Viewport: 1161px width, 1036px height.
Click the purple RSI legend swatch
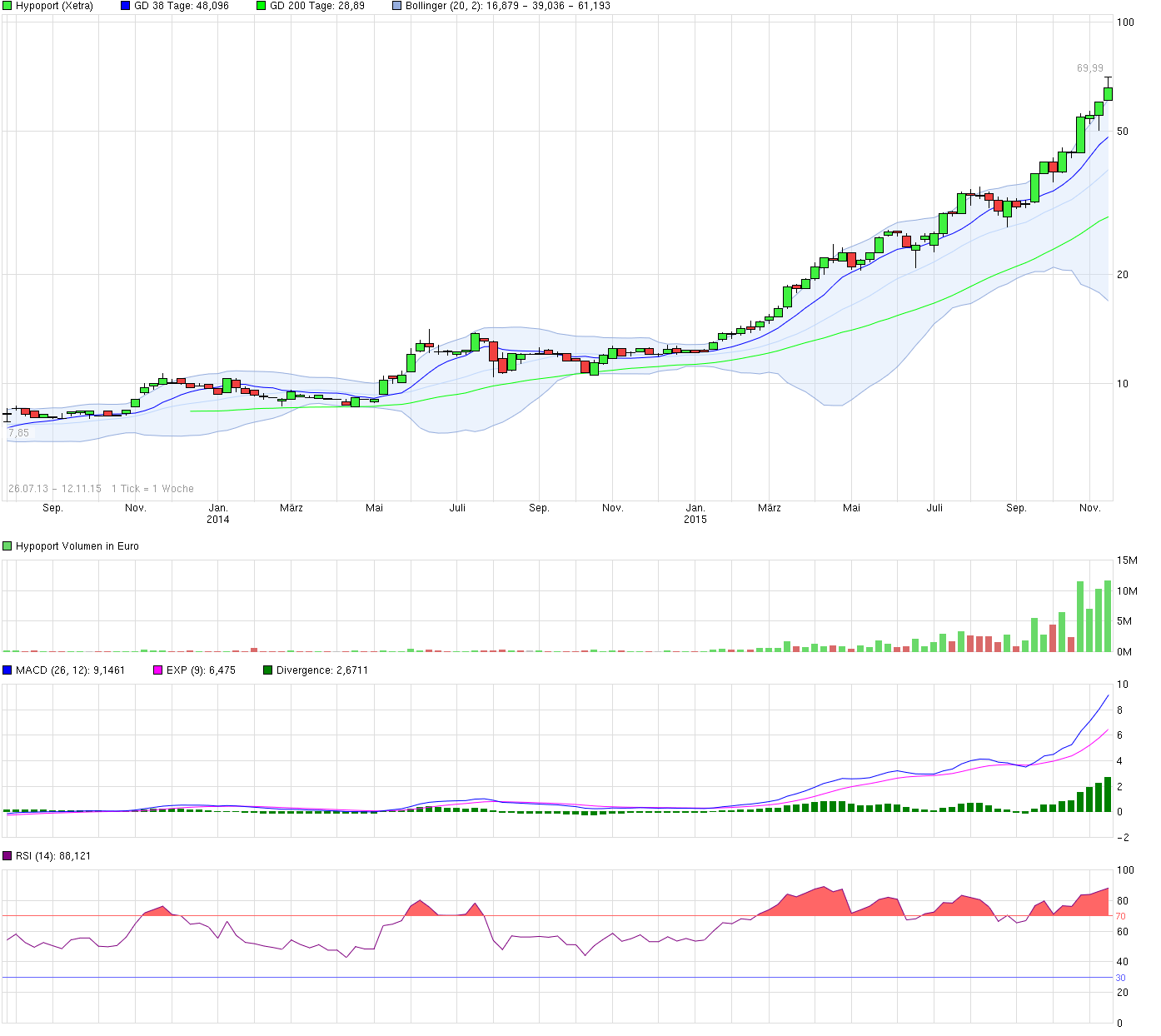(x=7, y=856)
